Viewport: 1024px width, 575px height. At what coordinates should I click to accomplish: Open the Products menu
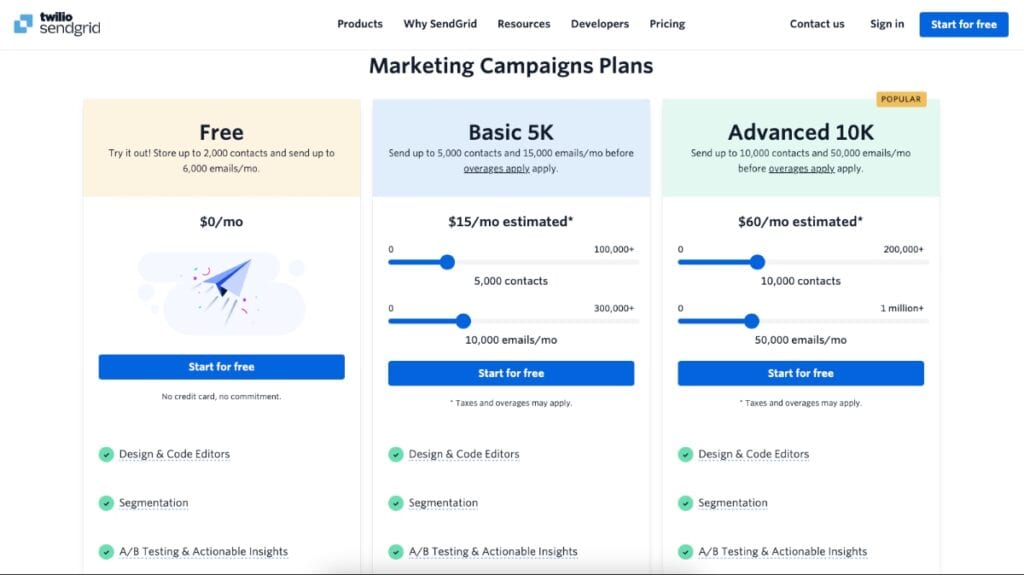tap(360, 24)
